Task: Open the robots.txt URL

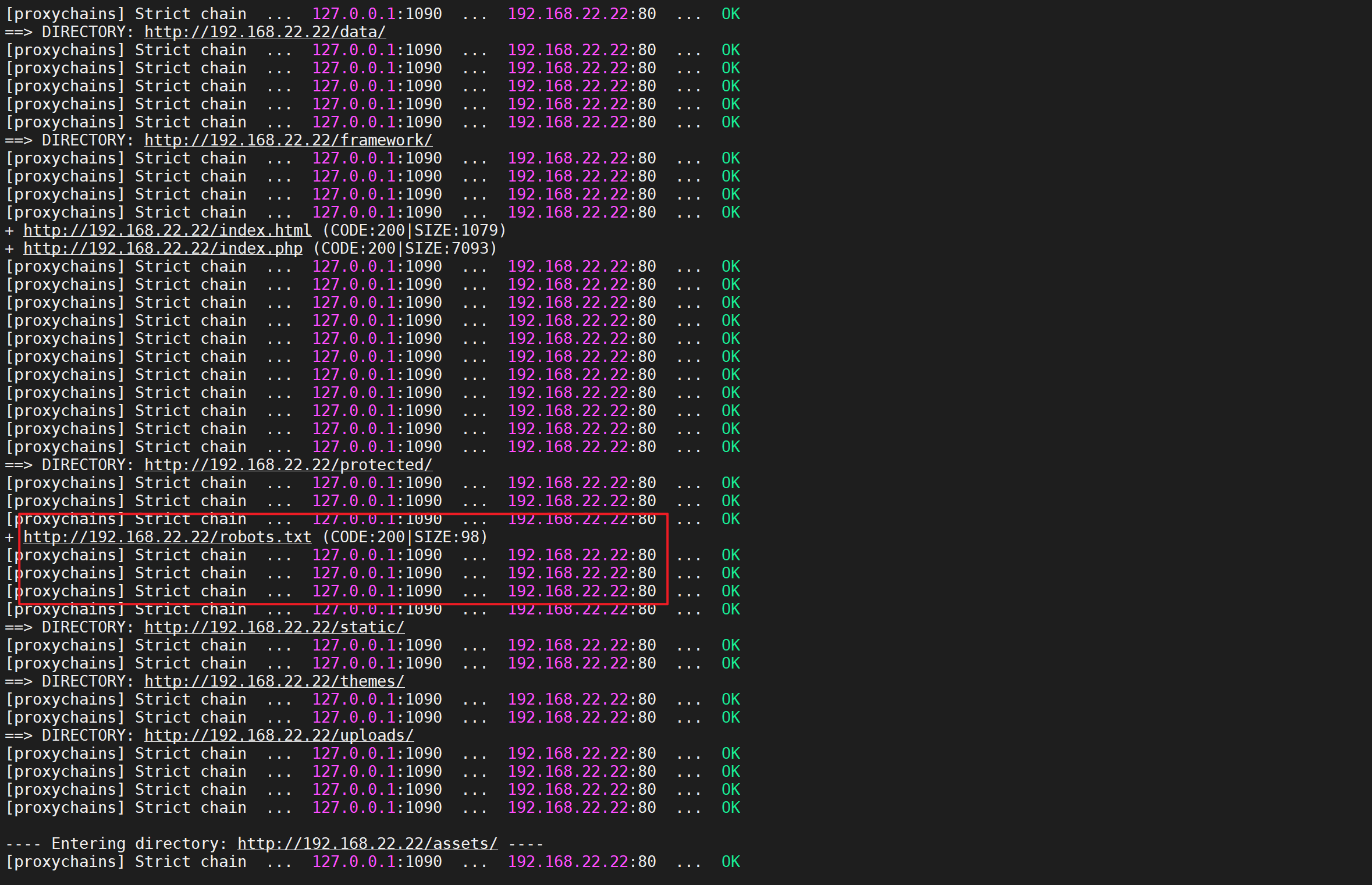Action: [x=167, y=537]
